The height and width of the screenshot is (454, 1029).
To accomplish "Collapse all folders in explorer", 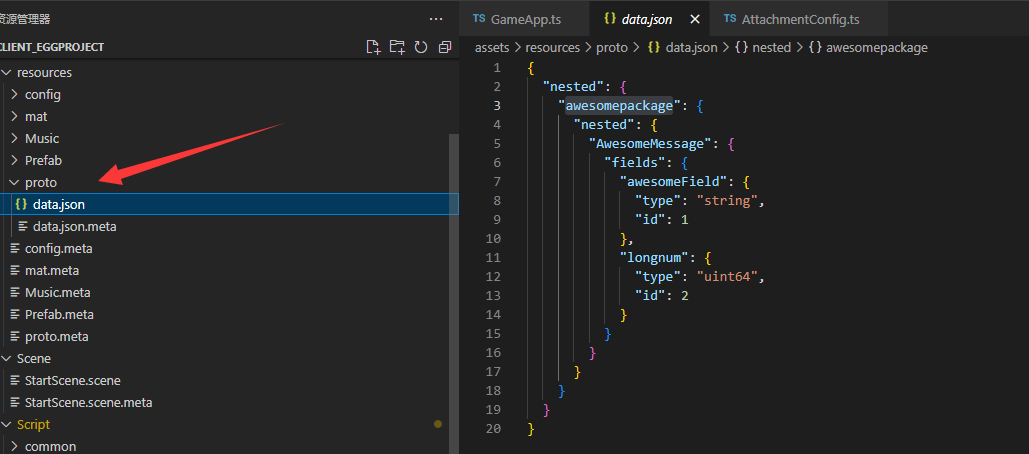I will (x=445, y=47).
